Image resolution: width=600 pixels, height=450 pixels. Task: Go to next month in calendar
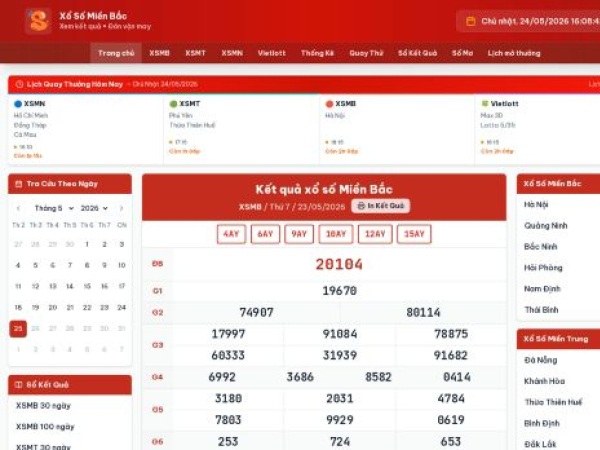pyautogui.click(x=121, y=208)
